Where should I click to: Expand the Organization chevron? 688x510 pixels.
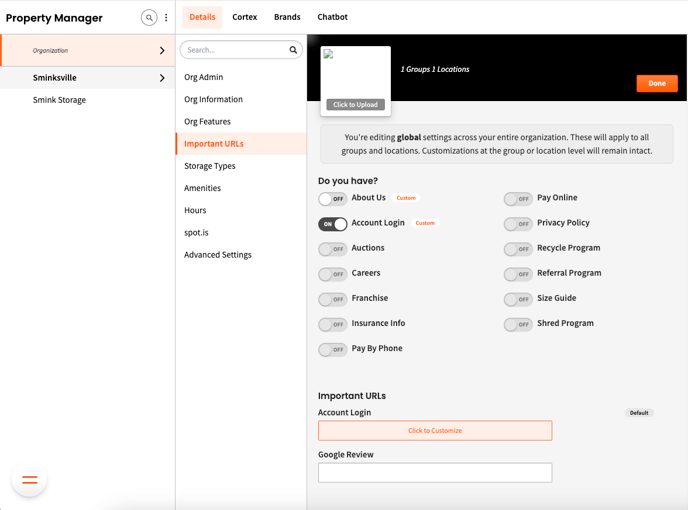point(162,50)
